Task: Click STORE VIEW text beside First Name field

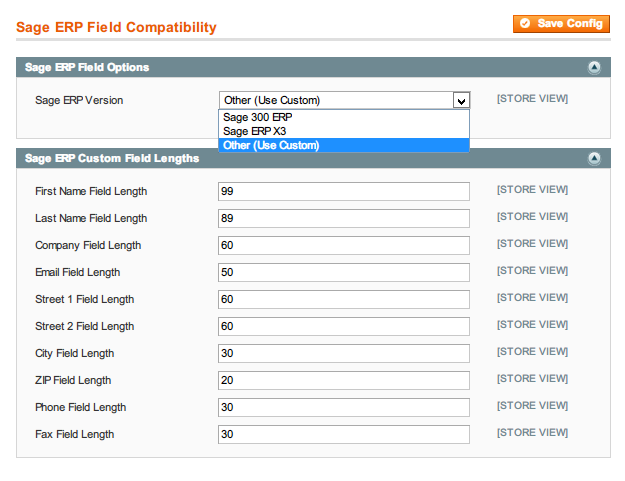Action: tap(532, 190)
